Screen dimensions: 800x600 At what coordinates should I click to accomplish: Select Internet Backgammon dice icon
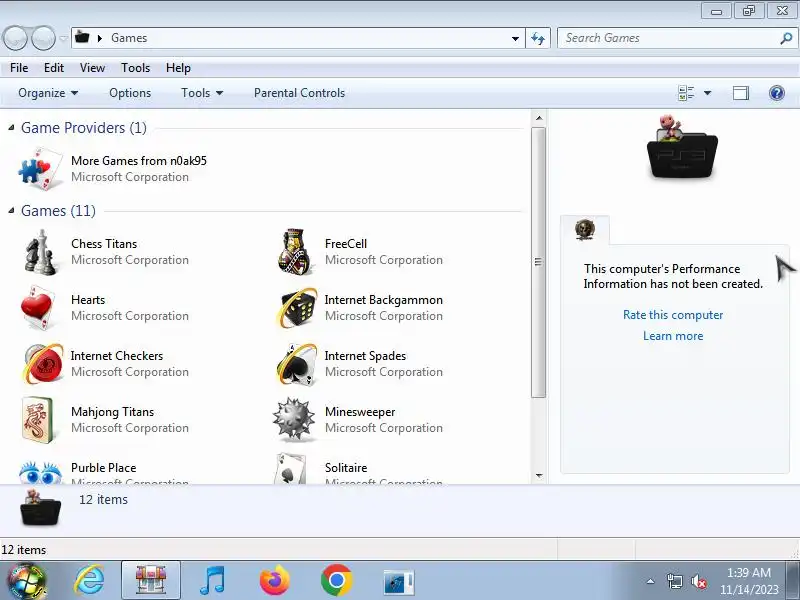click(x=296, y=308)
